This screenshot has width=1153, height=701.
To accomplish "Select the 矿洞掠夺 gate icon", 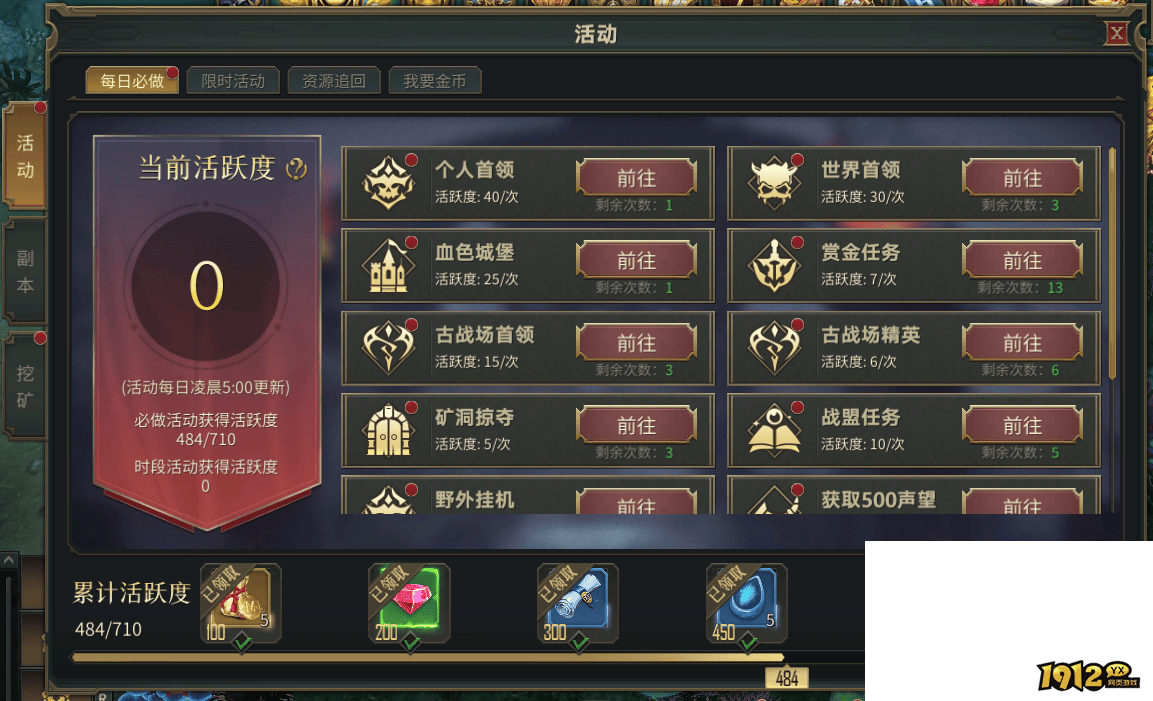I will pos(389,430).
